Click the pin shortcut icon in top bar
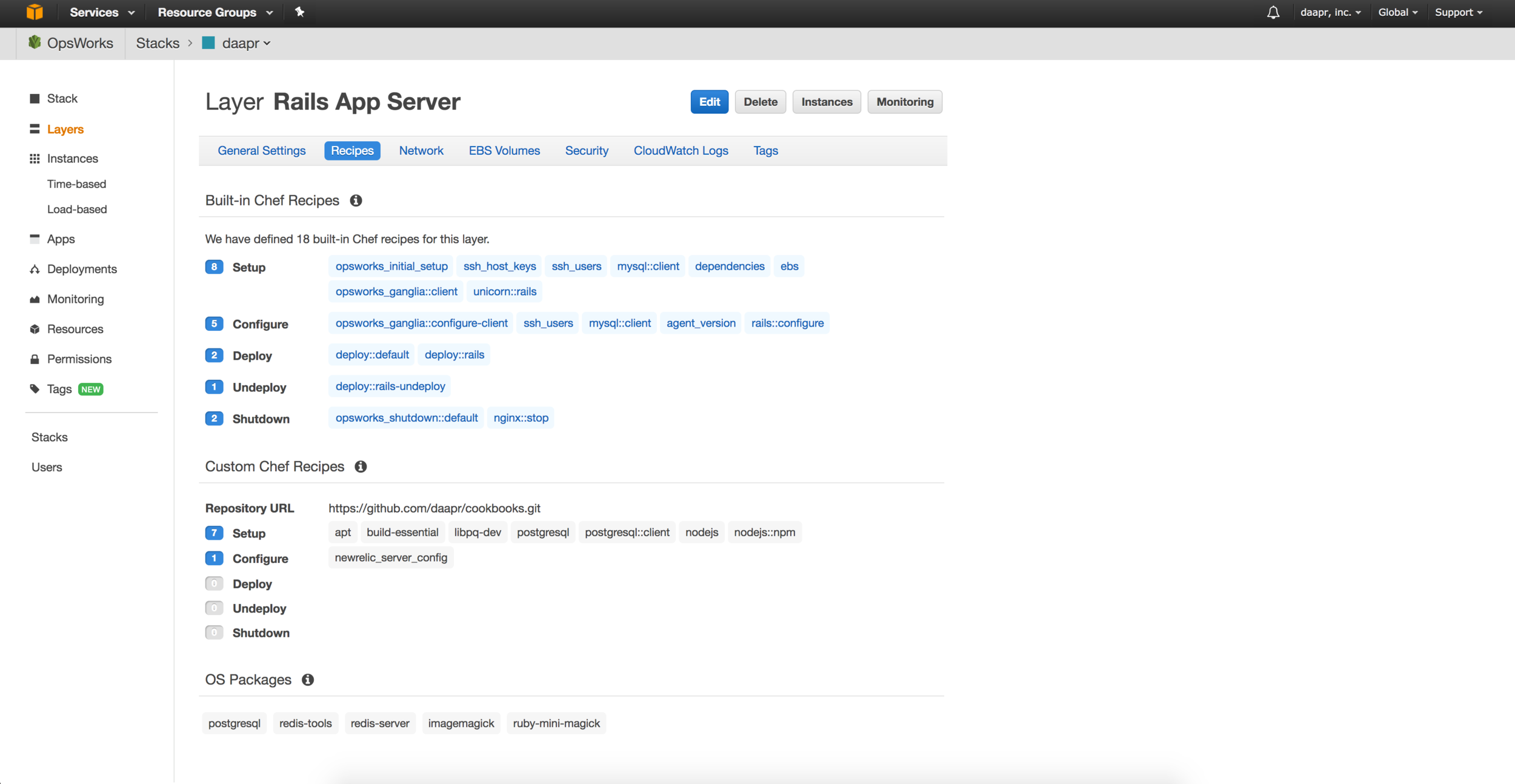 point(299,12)
